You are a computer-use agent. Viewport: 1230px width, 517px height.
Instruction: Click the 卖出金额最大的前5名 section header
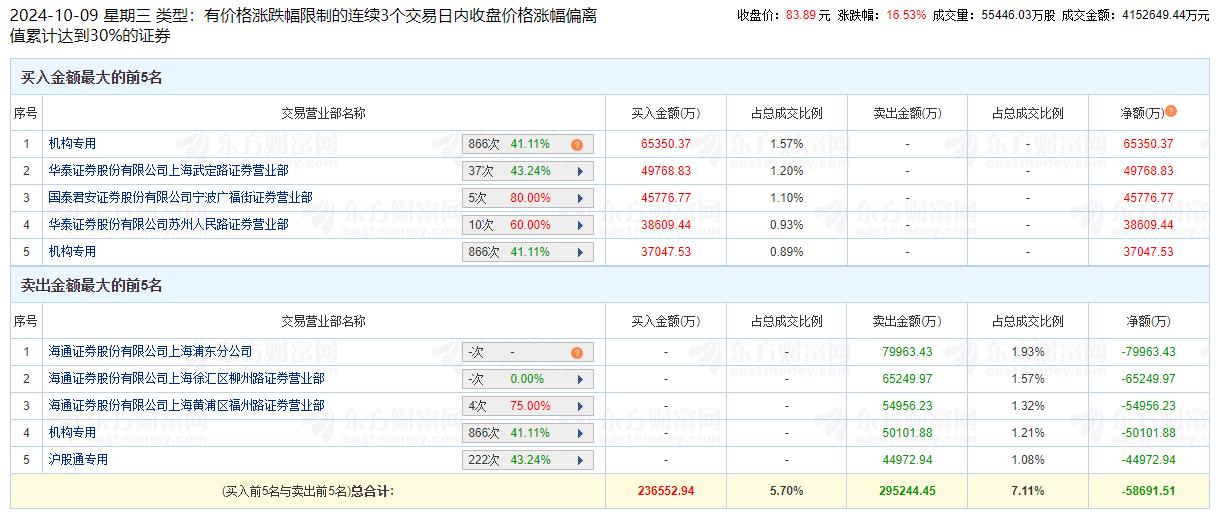91,286
